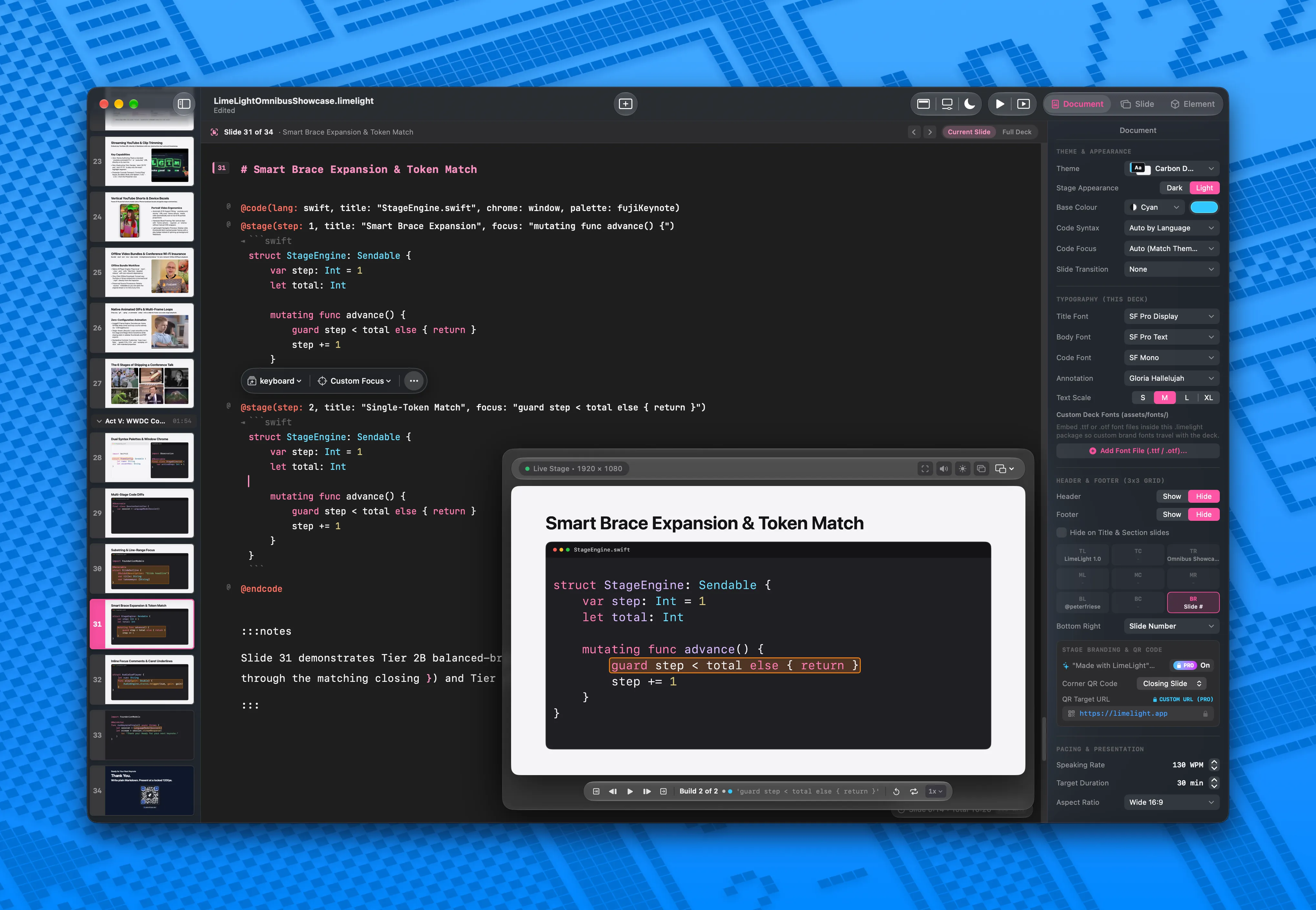Viewport: 1316px width, 910px height.
Task: Open the more options ellipsis button
Action: point(414,381)
